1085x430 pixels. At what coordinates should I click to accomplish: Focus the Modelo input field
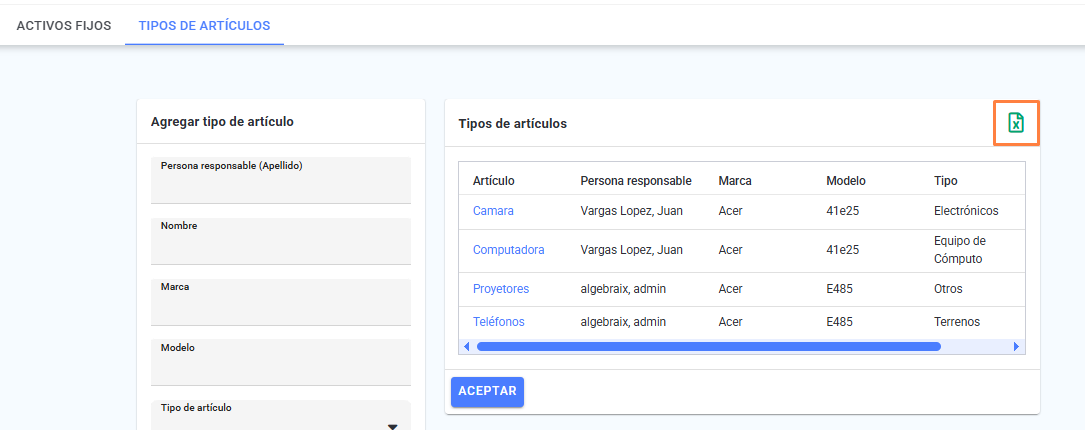click(x=281, y=361)
